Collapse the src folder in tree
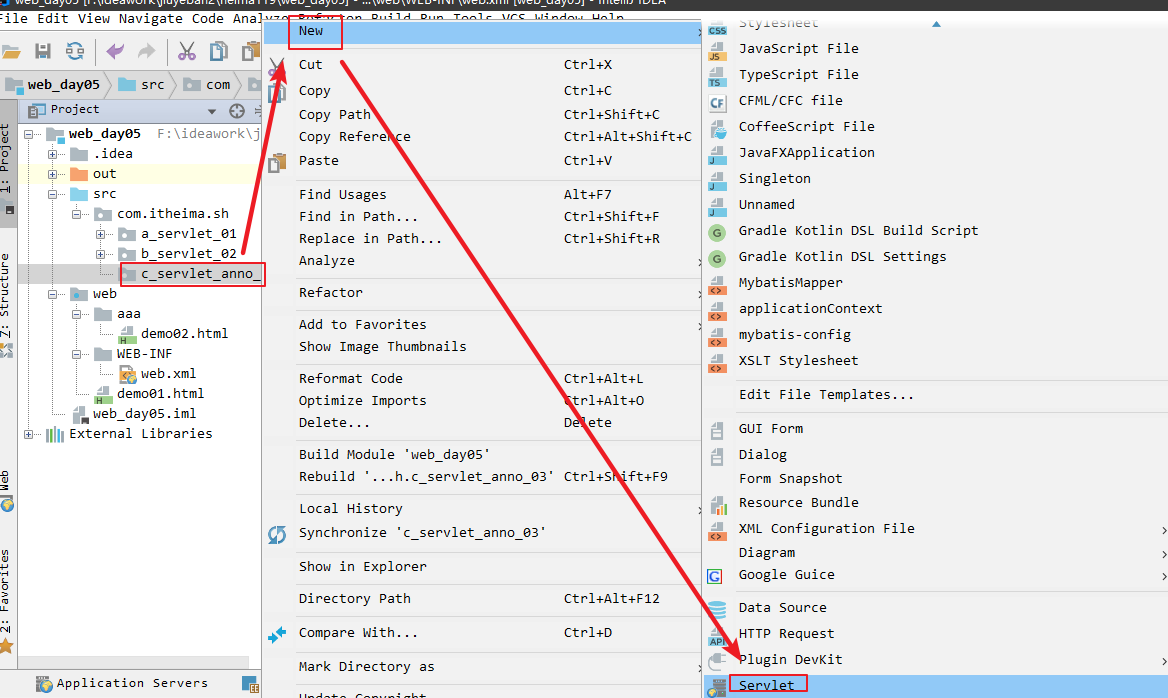 [x=53, y=194]
